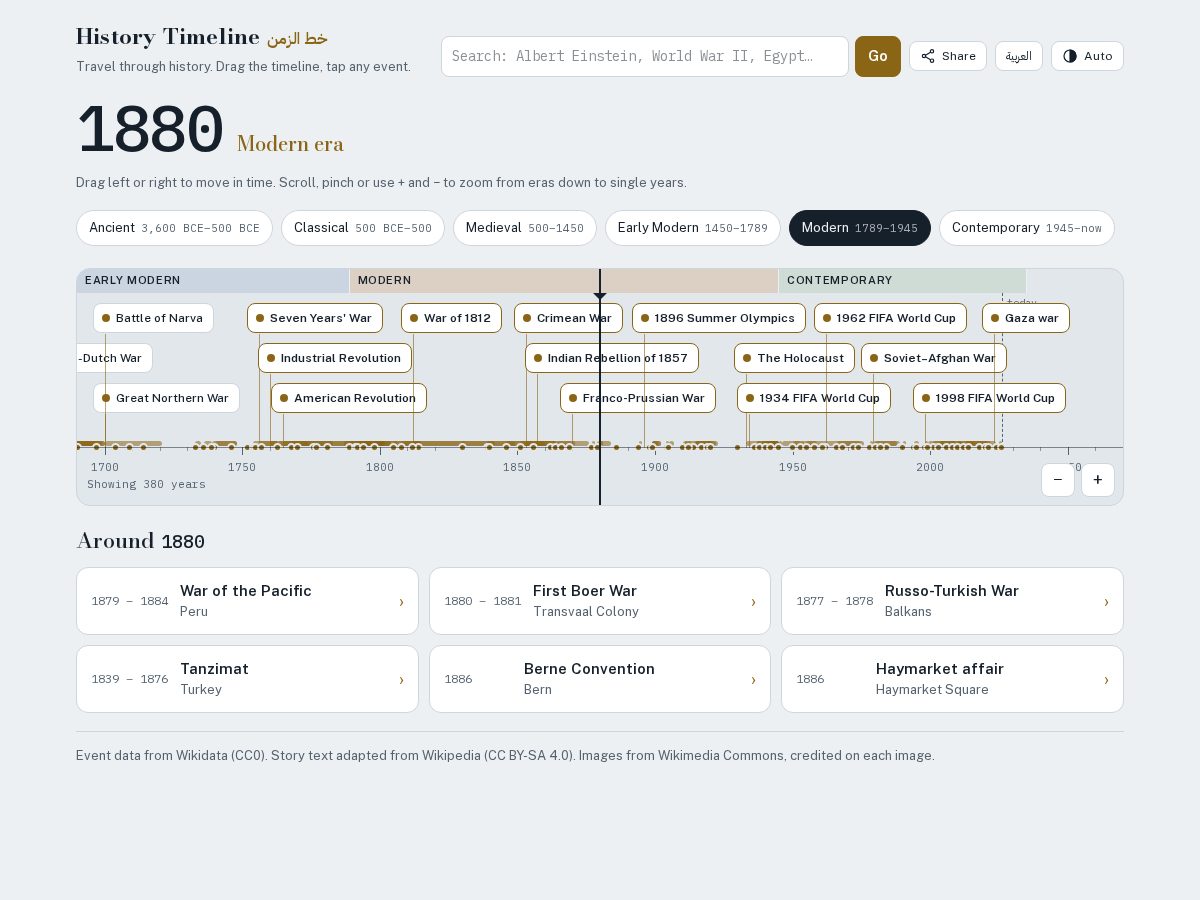Click the 1900 axis year label
The image size is (1200, 900).
(x=655, y=467)
